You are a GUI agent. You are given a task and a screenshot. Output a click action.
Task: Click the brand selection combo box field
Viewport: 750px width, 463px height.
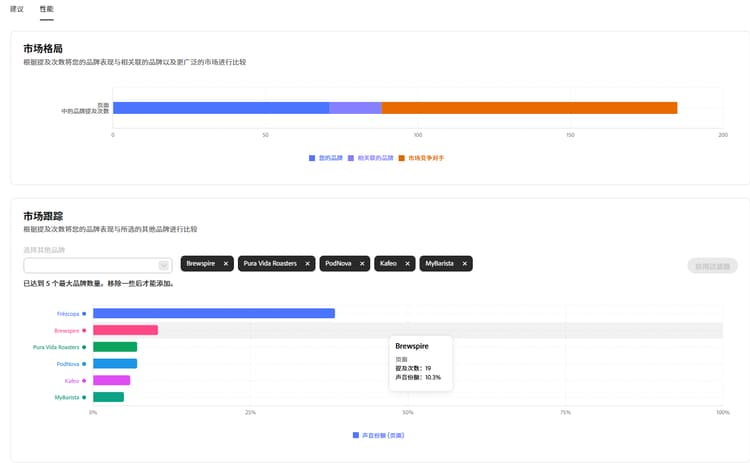[x=98, y=265]
